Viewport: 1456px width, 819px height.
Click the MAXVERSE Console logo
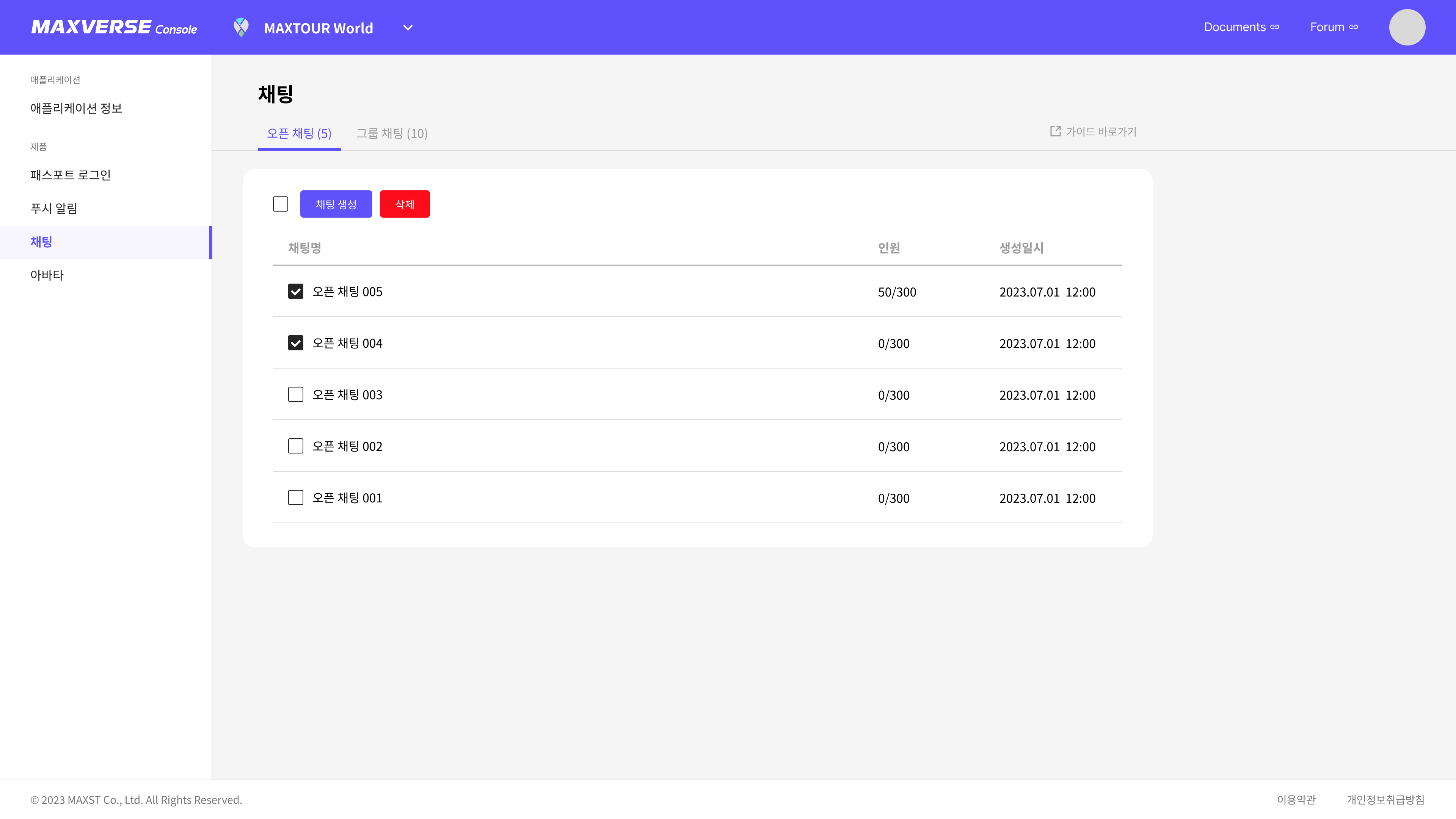(x=114, y=27)
